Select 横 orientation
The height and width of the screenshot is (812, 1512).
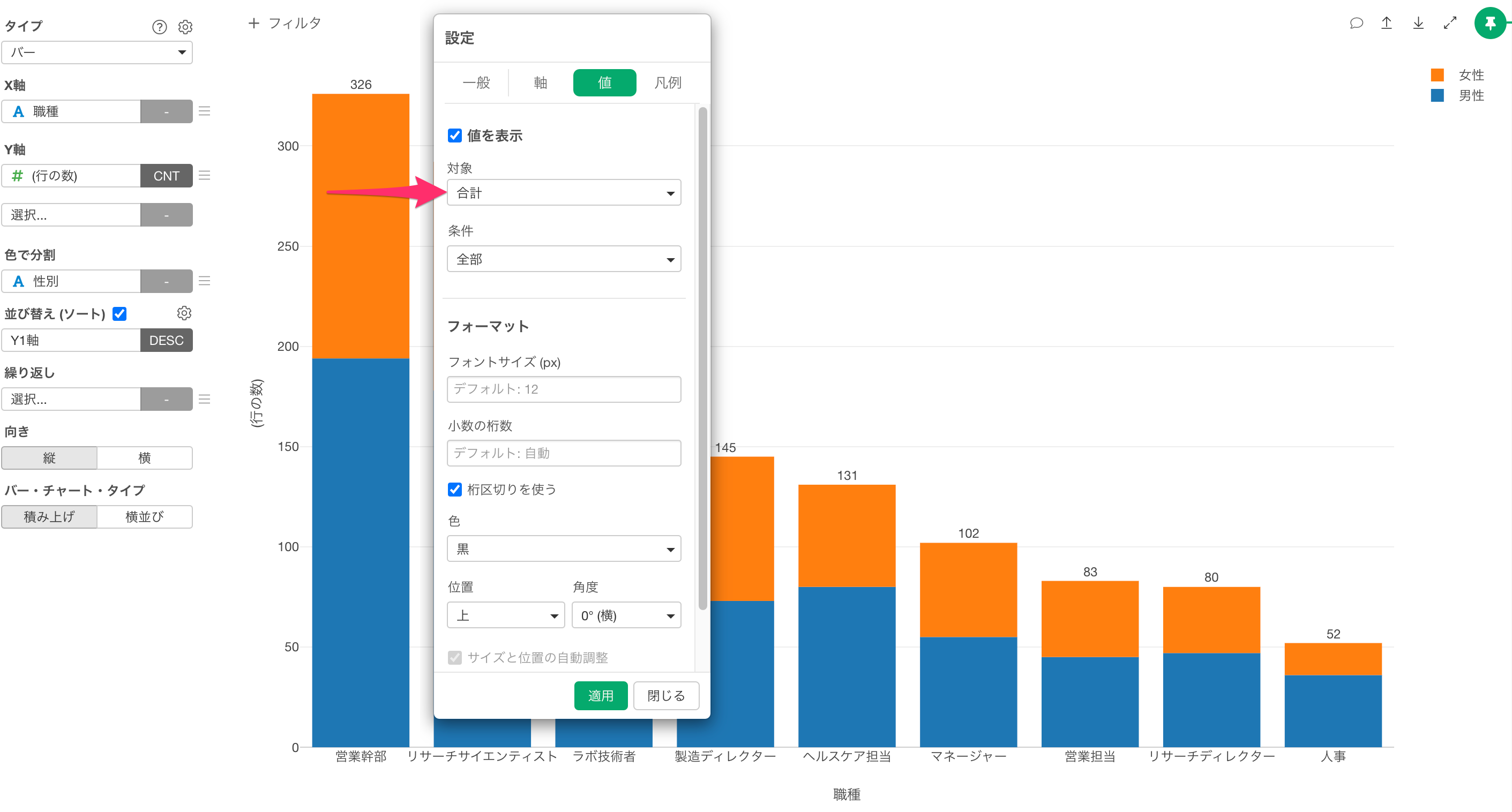tap(144, 457)
